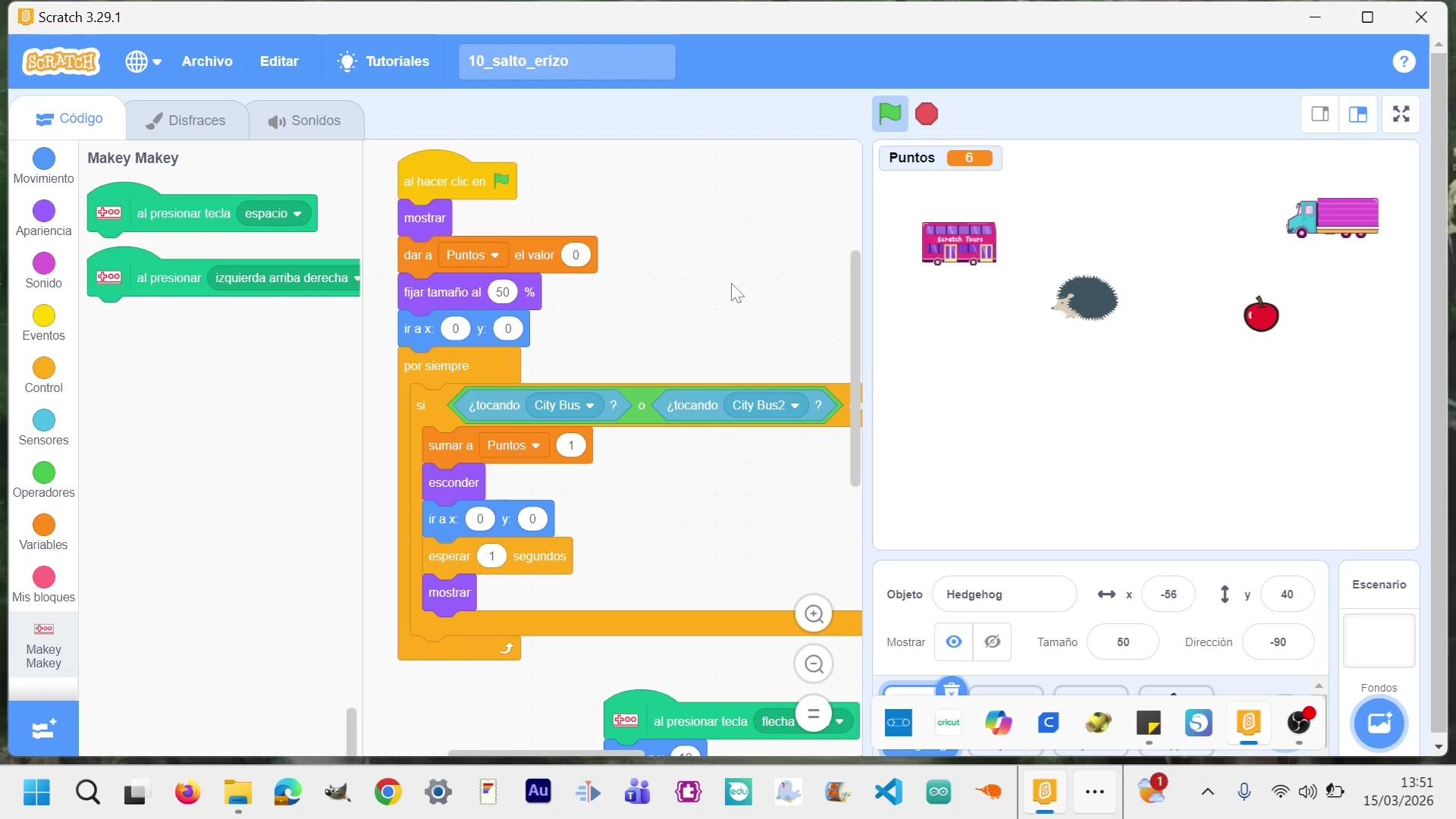
Task: Click the help question mark icon
Action: pyautogui.click(x=1404, y=61)
